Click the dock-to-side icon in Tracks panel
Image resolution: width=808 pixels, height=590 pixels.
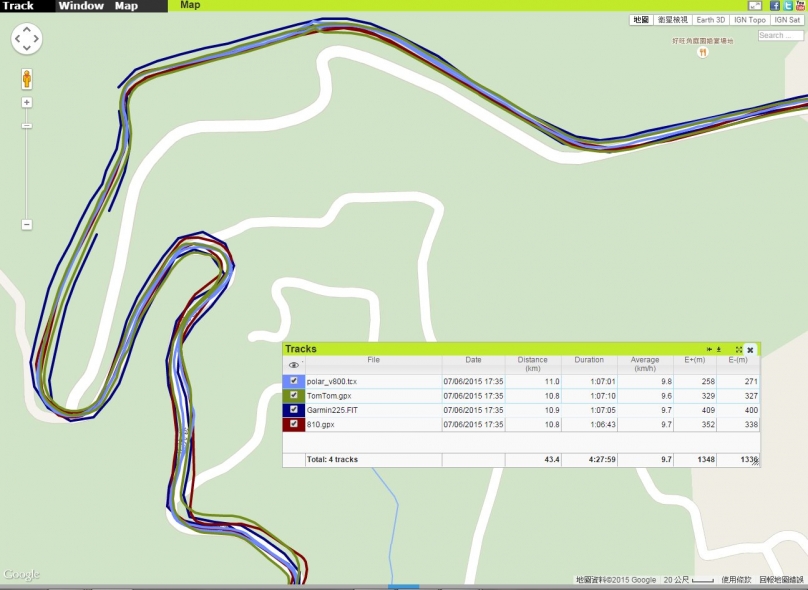709,350
